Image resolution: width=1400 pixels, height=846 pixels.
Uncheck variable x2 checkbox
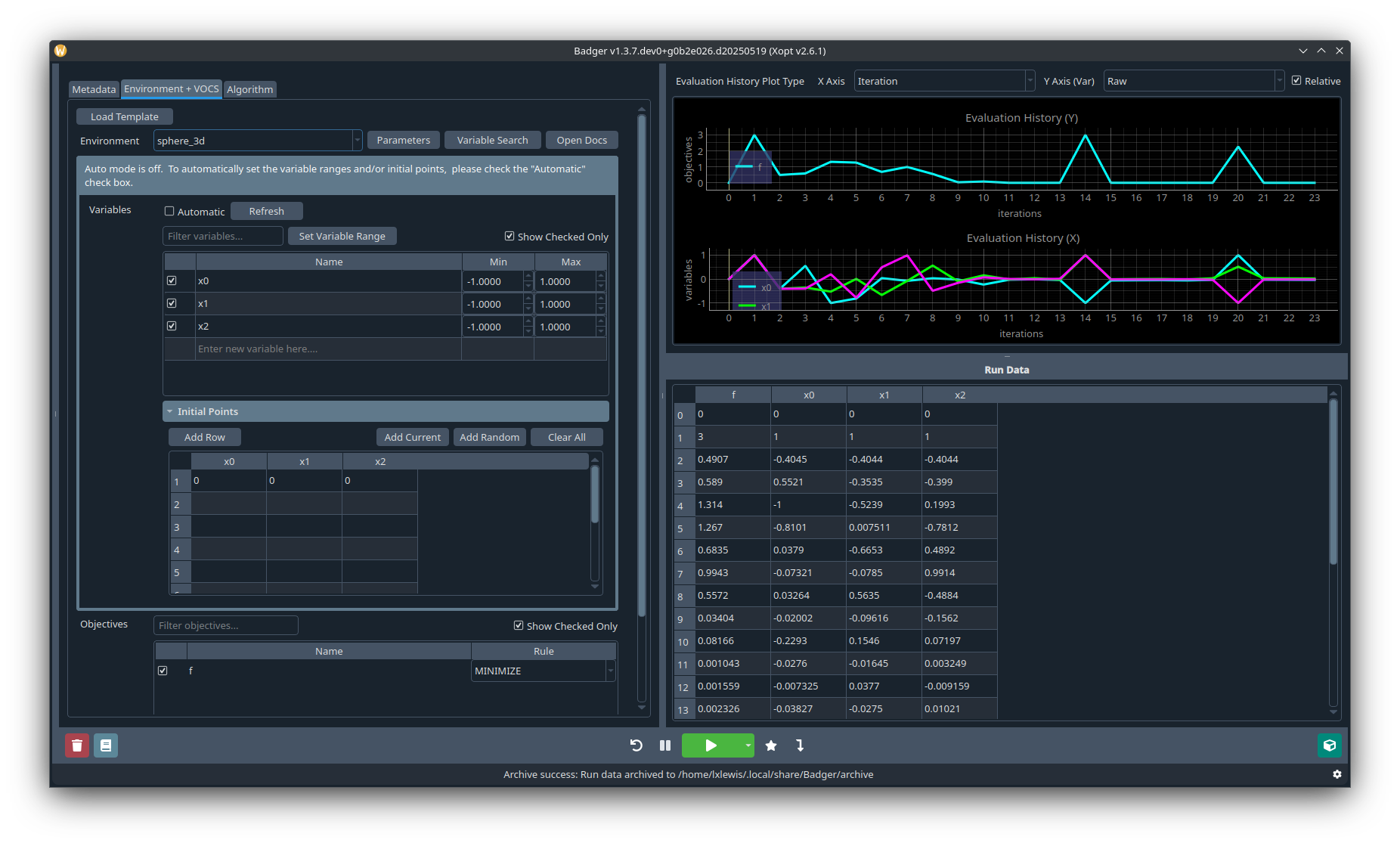tap(172, 326)
